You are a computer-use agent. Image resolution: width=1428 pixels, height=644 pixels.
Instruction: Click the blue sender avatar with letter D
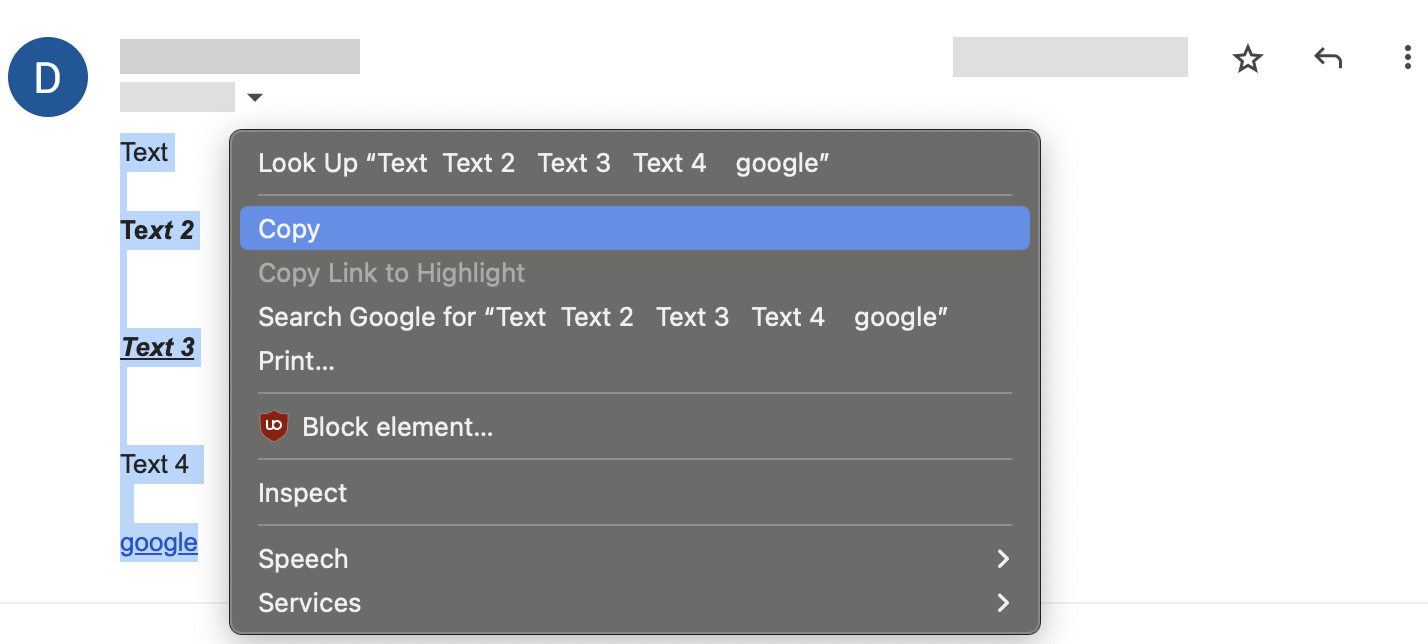coord(47,76)
